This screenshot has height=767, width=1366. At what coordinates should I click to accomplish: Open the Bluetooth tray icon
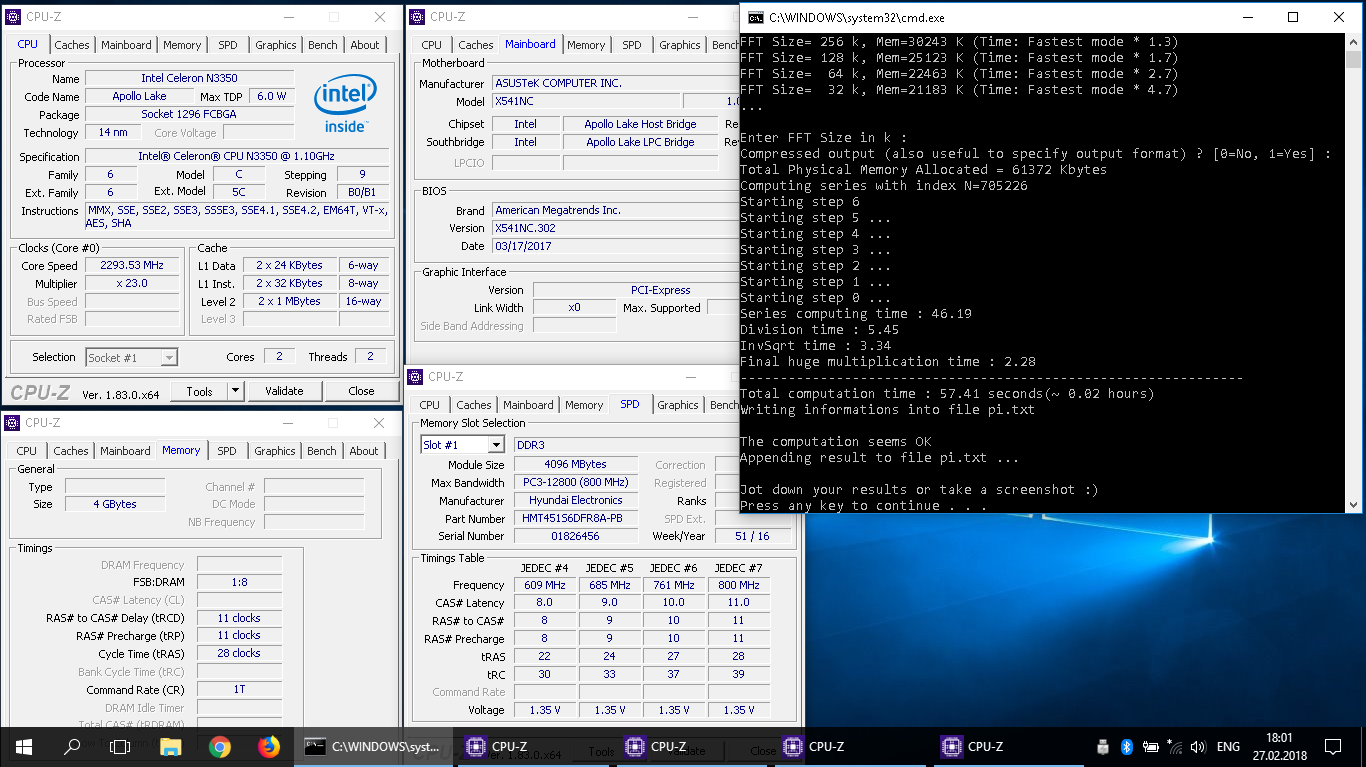coord(1126,746)
